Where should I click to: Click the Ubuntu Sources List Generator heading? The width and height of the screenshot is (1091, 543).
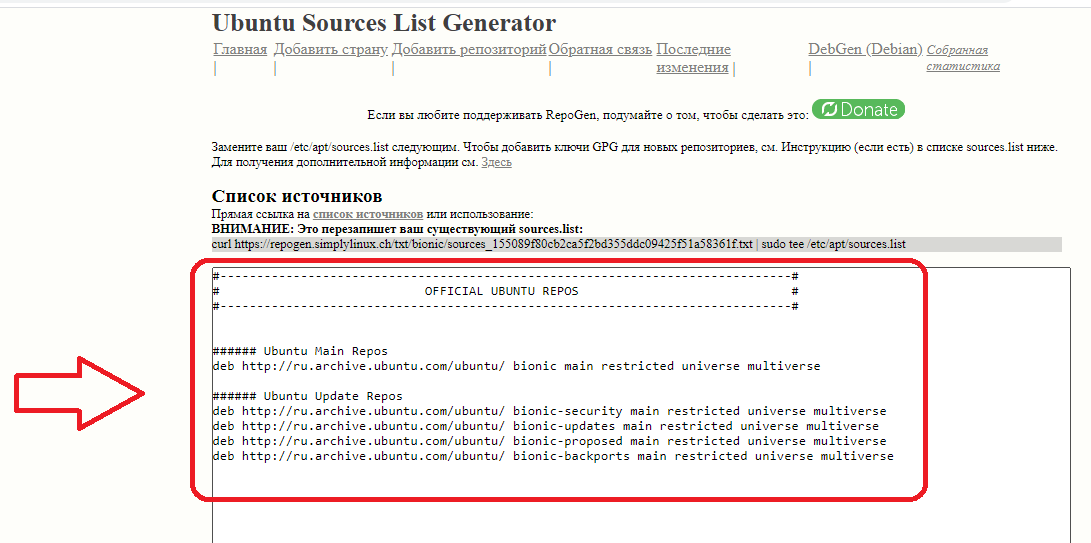click(x=384, y=22)
